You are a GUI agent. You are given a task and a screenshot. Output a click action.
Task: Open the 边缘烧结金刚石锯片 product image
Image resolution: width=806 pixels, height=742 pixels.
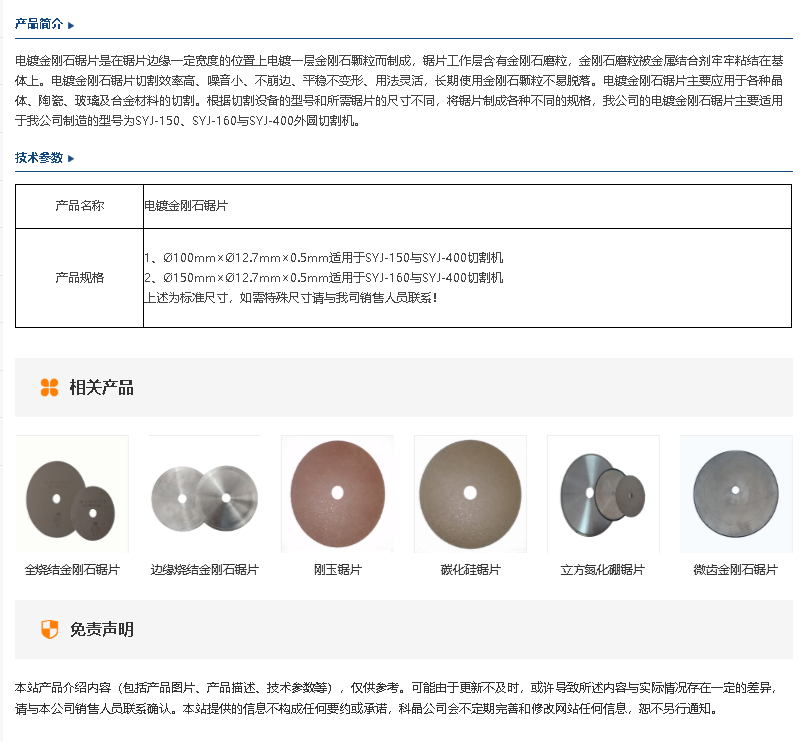tap(204, 495)
